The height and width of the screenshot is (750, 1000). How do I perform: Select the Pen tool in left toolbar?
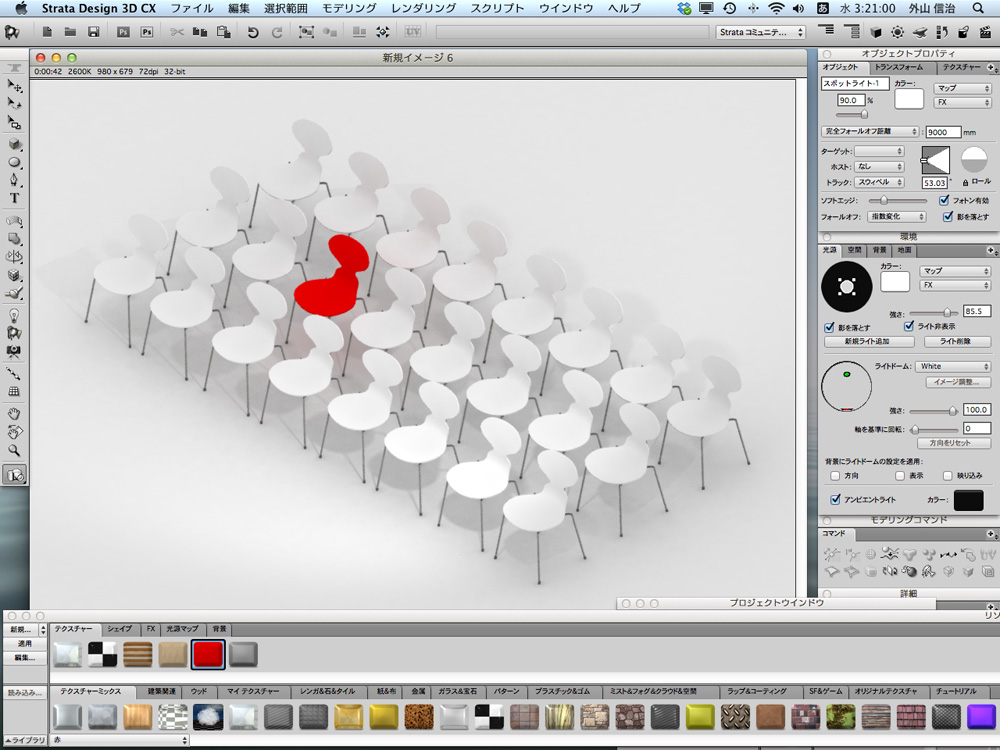click(x=14, y=180)
